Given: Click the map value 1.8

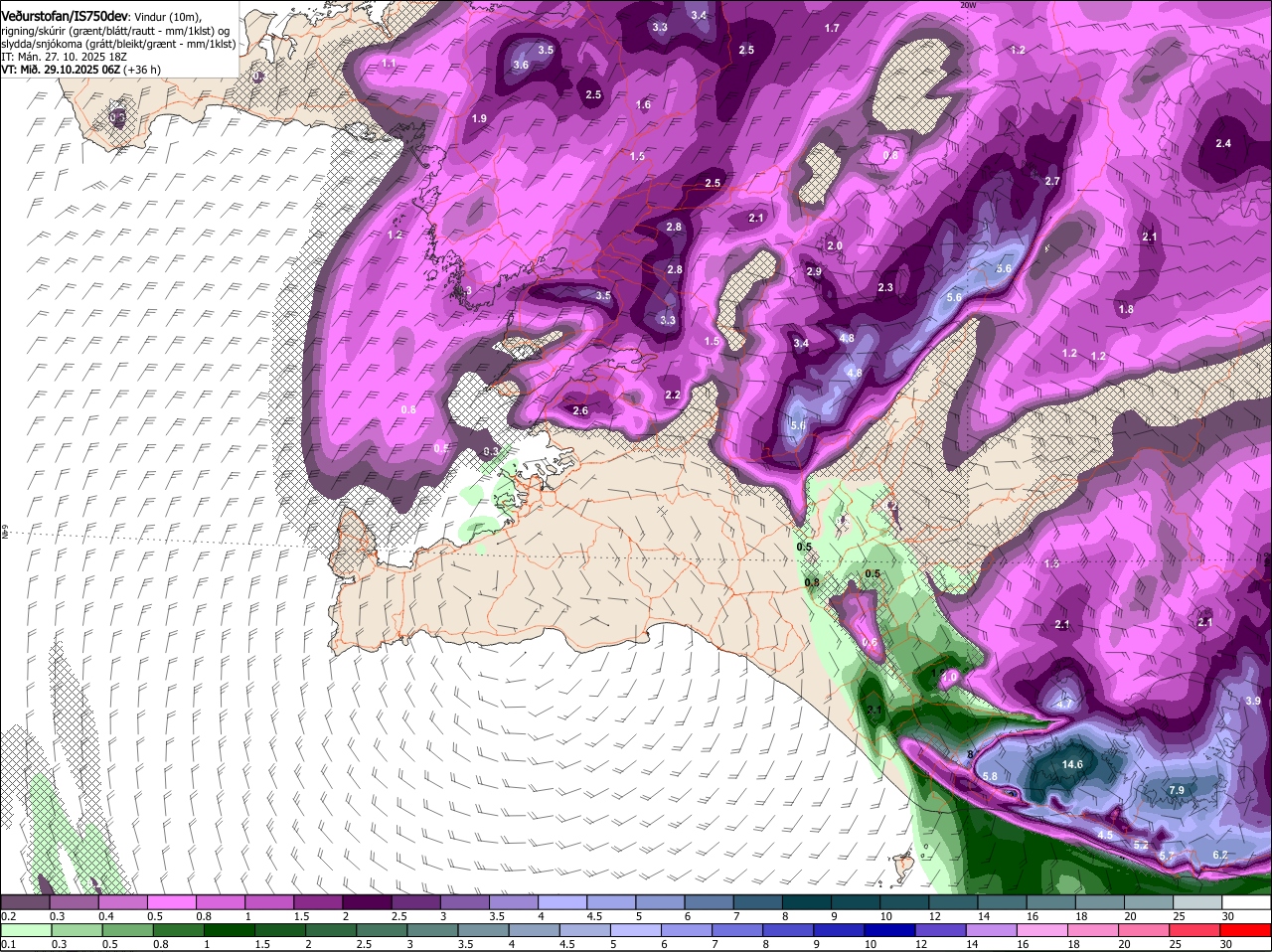Looking at the screenshot, I should 1126,309.
